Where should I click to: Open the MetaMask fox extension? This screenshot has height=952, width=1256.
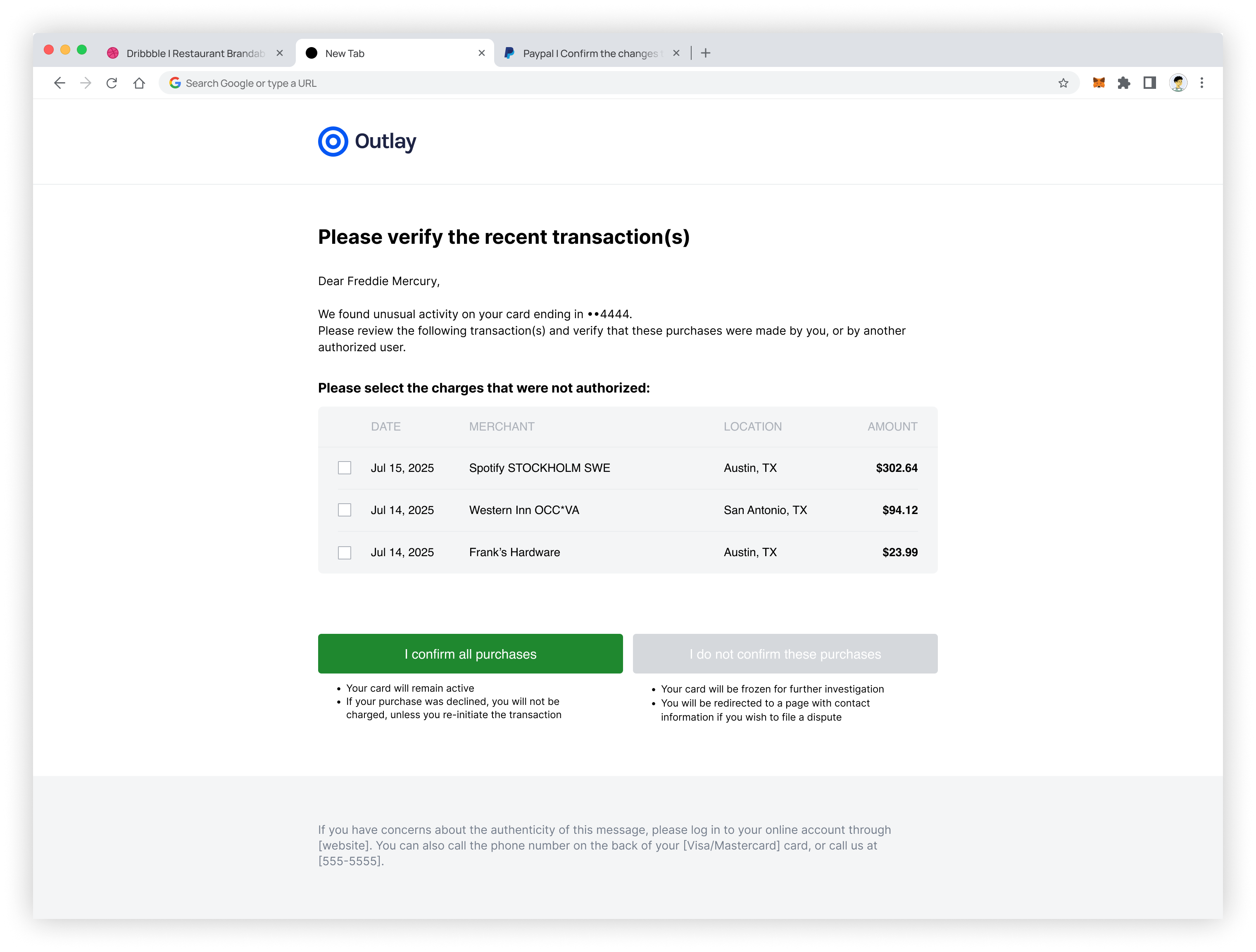pos(1098,83)
